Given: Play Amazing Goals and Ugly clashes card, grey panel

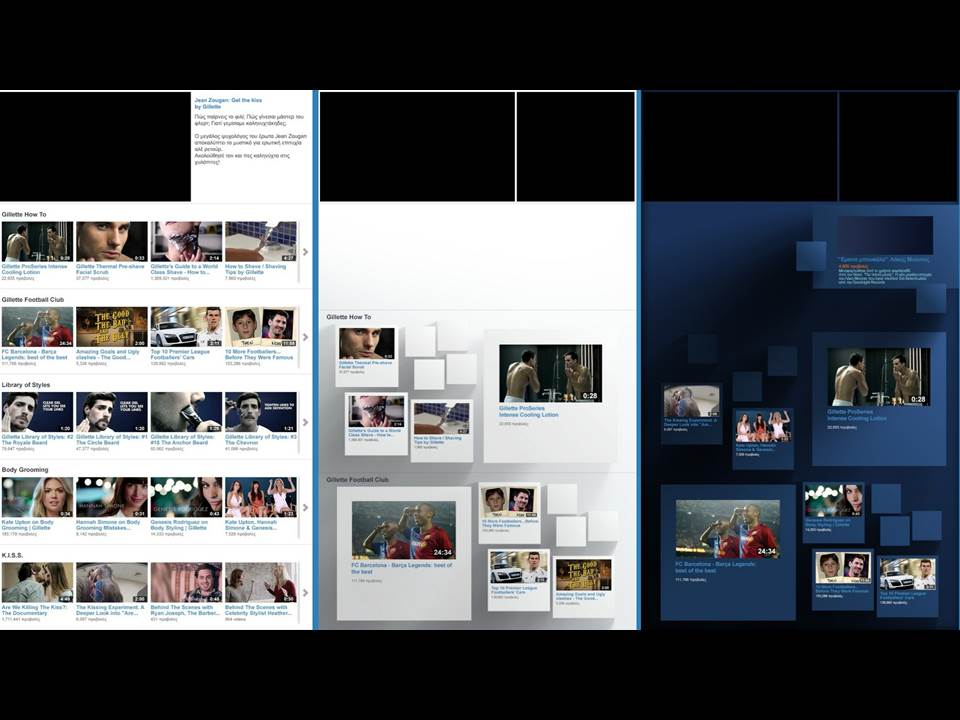Looking at the screenshot, I should pyautogui.click(x=583, y=575).
